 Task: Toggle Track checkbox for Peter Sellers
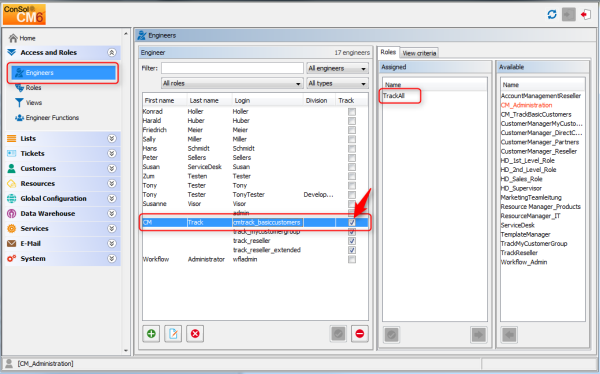[x=352, y=158]
